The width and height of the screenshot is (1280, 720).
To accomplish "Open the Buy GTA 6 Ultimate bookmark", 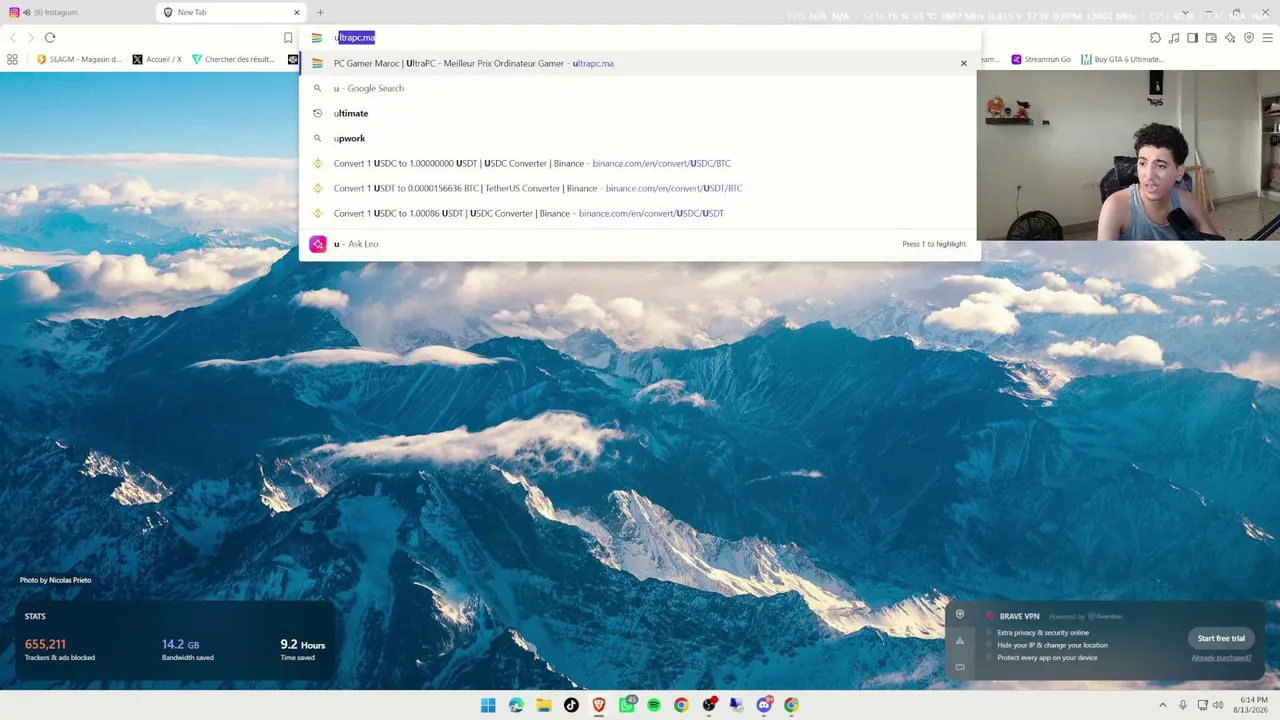I will [1122, 59].
